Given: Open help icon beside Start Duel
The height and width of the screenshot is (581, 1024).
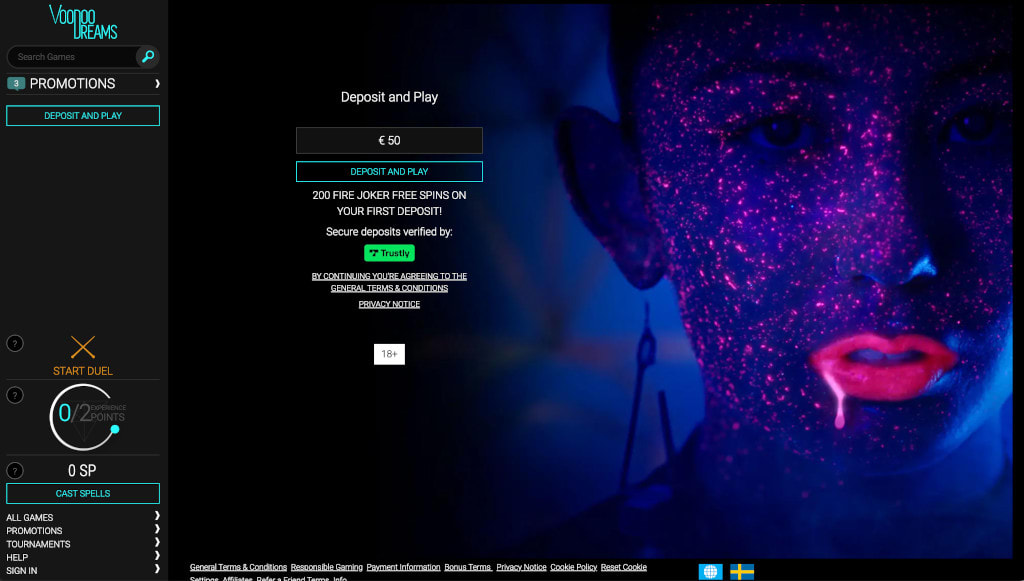Looking at the screenshot, I should tap(15, 343).
